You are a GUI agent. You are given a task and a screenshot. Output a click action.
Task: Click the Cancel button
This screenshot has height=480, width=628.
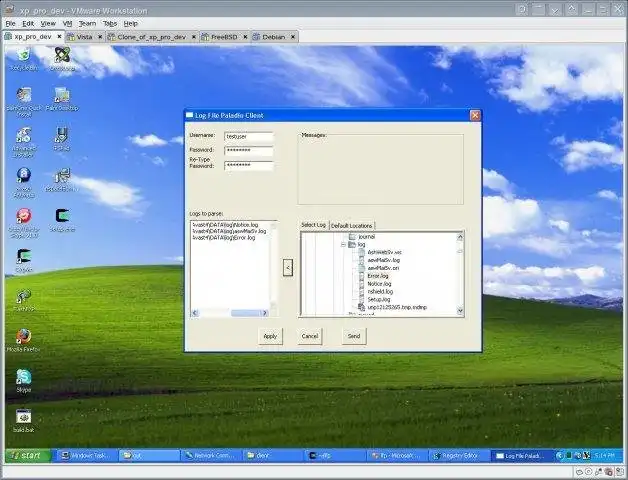tap(310, 336)
